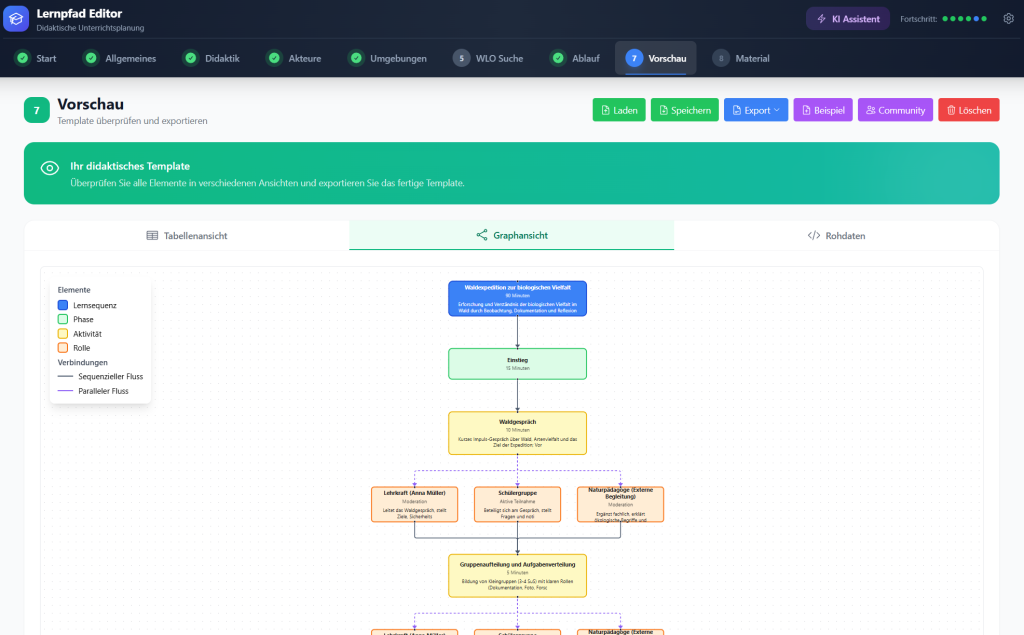Switch to the Akteure step

point(295,58)
